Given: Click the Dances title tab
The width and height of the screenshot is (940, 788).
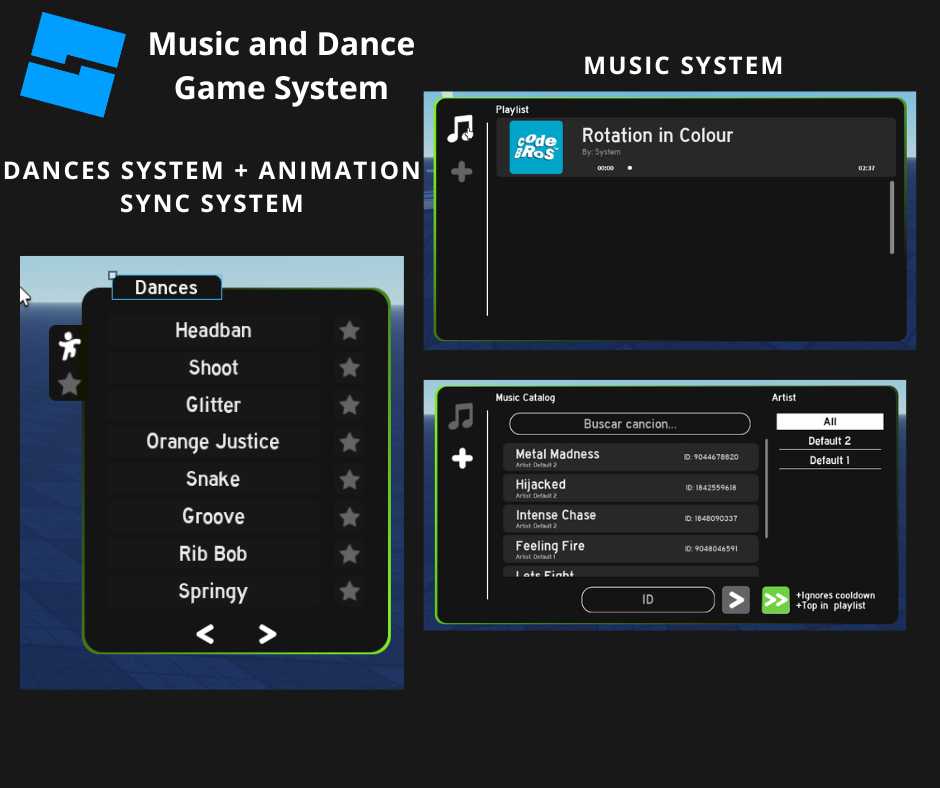Looking at the screenshot, I should tap(166, 288).
